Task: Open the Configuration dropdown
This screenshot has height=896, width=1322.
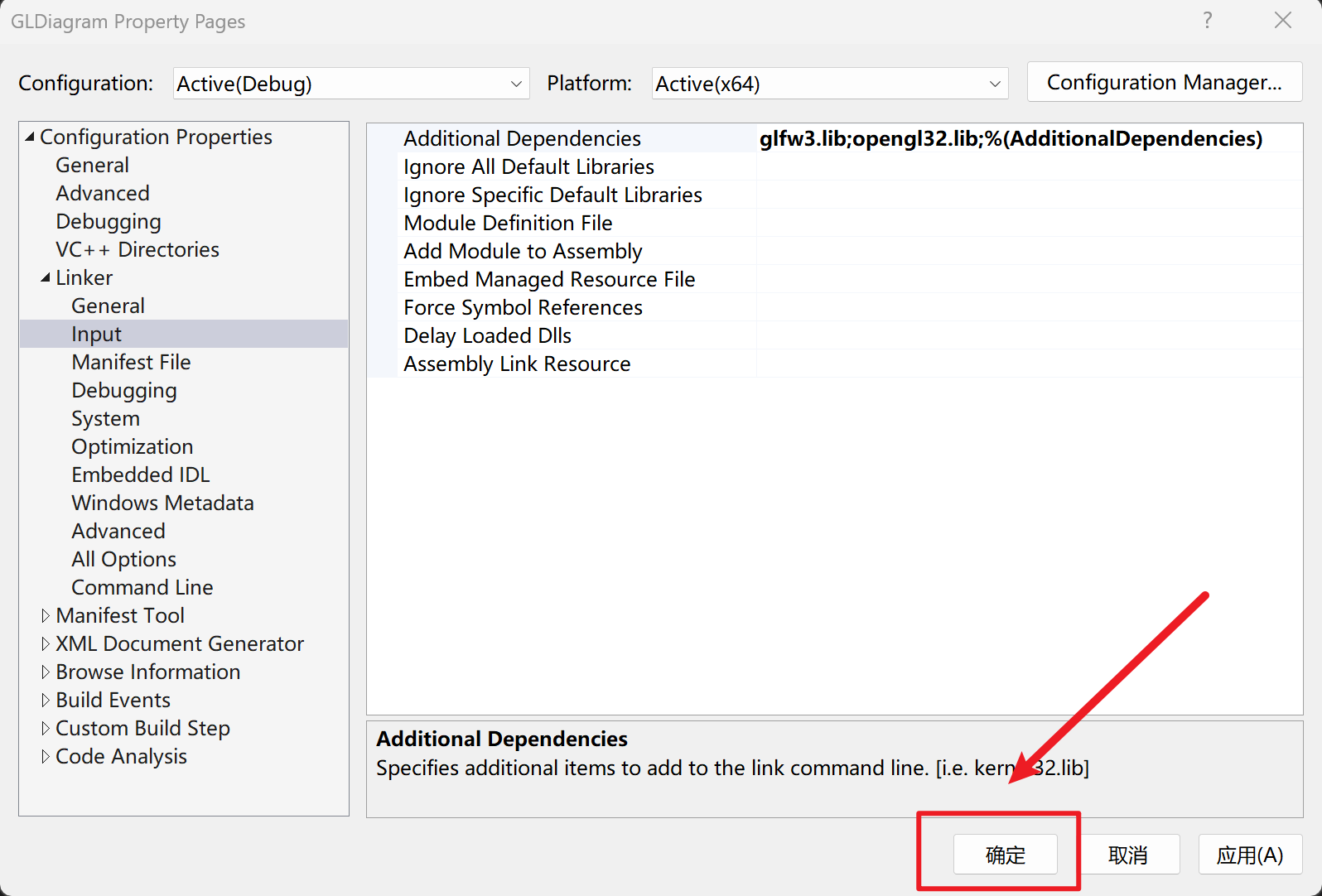Action: point(351,84)
